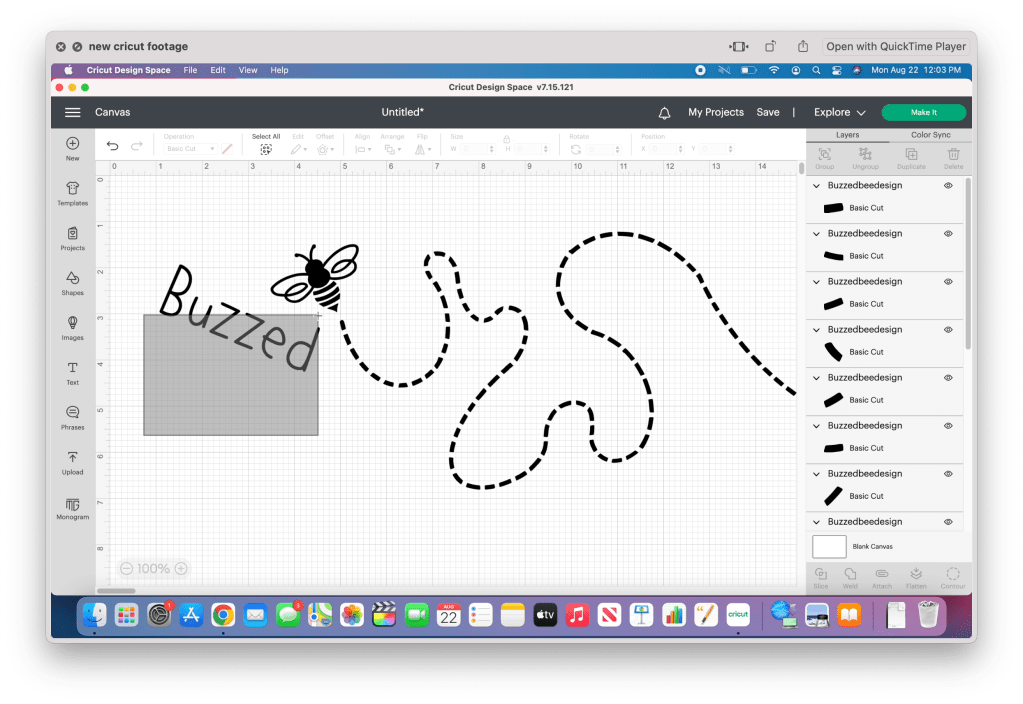The image size is (1023, 704).
Task: Open the Images library
Action: (72, 328)
